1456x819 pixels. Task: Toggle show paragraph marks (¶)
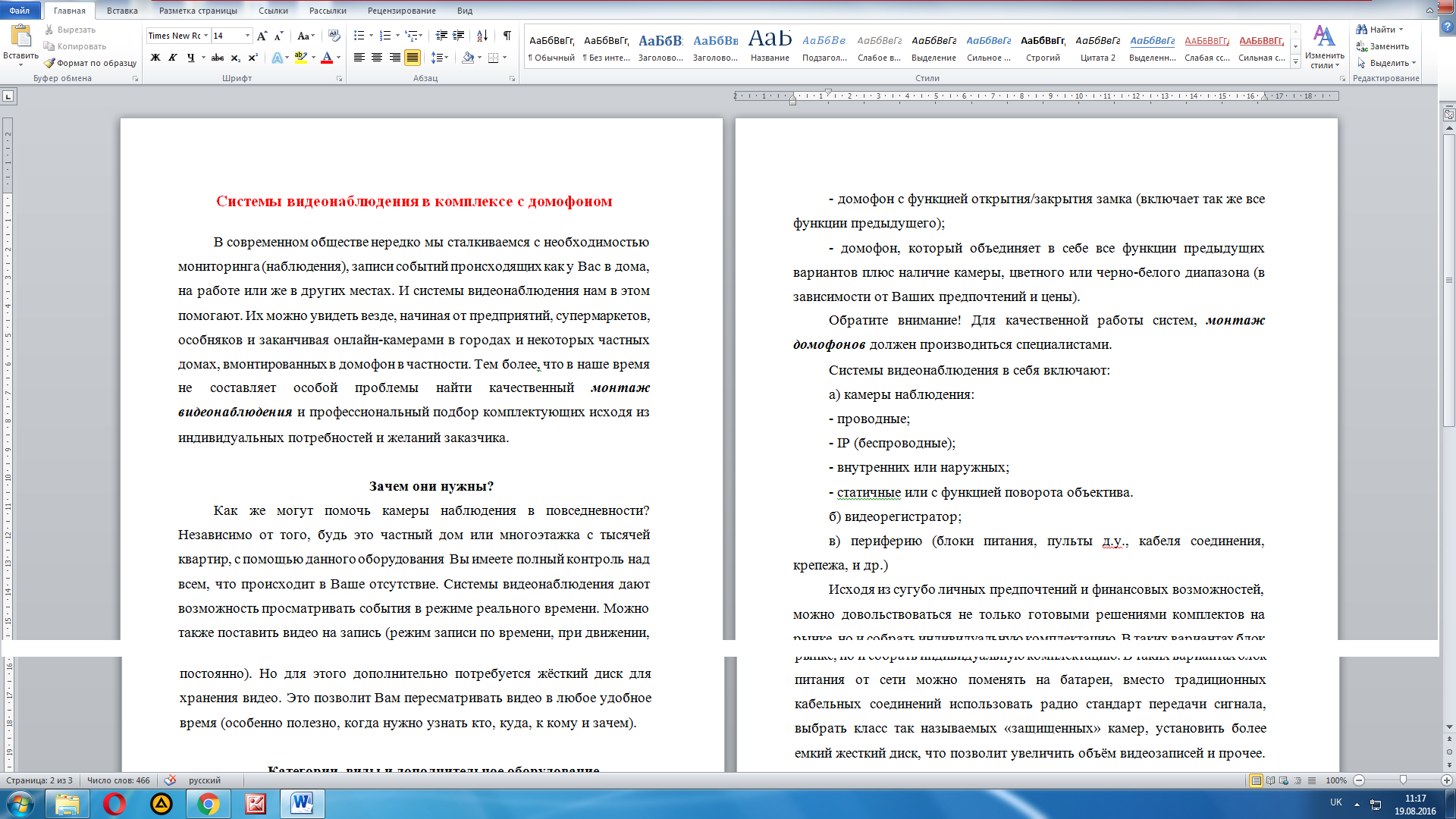[507, 36]
